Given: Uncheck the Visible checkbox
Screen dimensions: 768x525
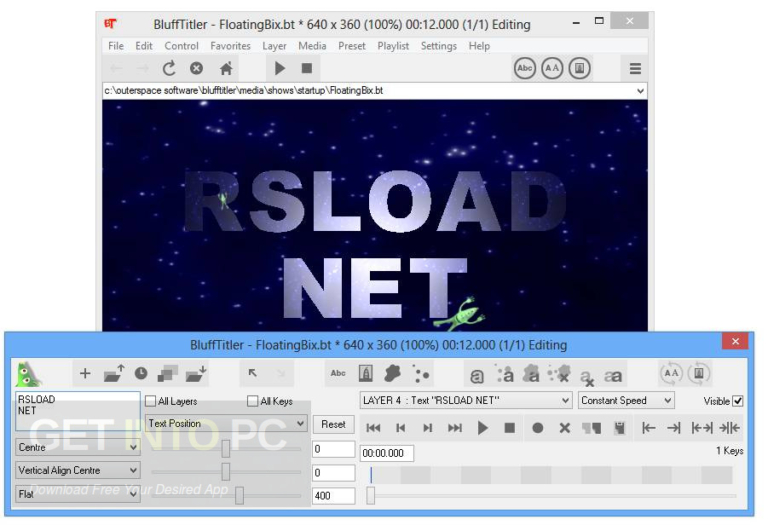Looking at the screenshot, I should coord(738,401).
